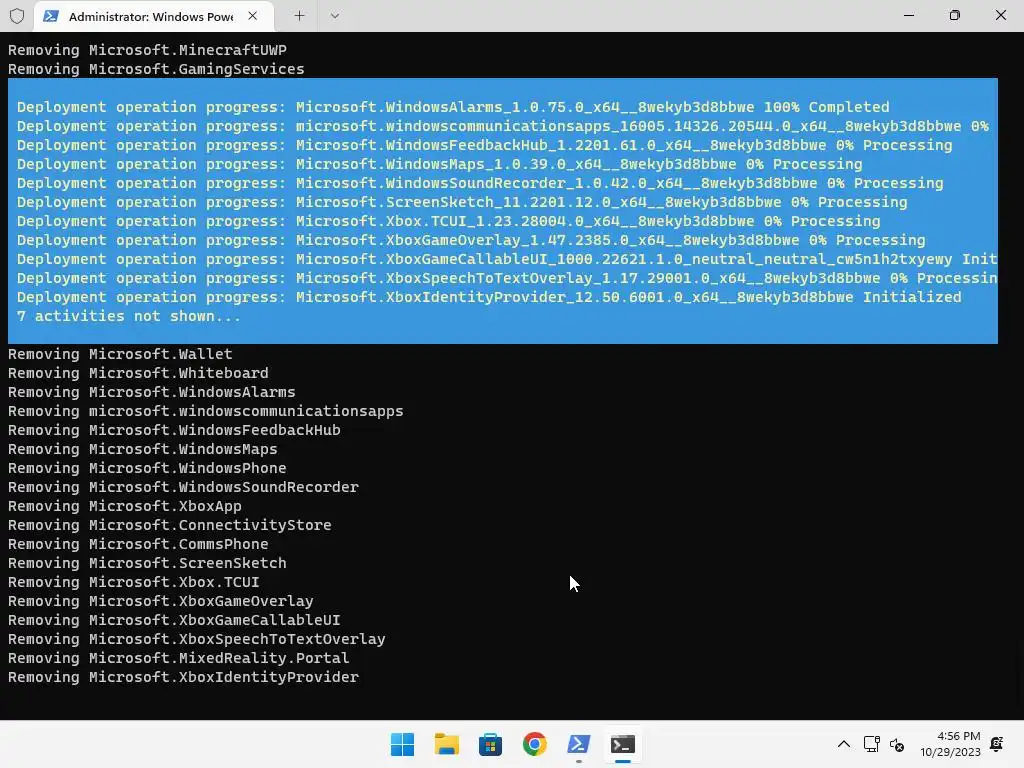The image size is (1024, 768).
Task: Click the line "Removing Microsoft.WindowsAlarms"
Action: coord(152,392)
